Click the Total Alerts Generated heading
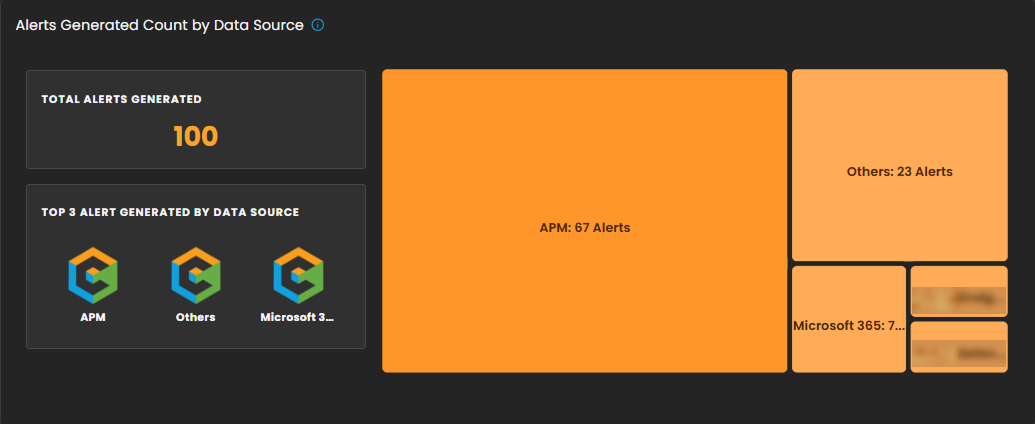Viewport: 1035px width, 424px height. pos(121,99)
